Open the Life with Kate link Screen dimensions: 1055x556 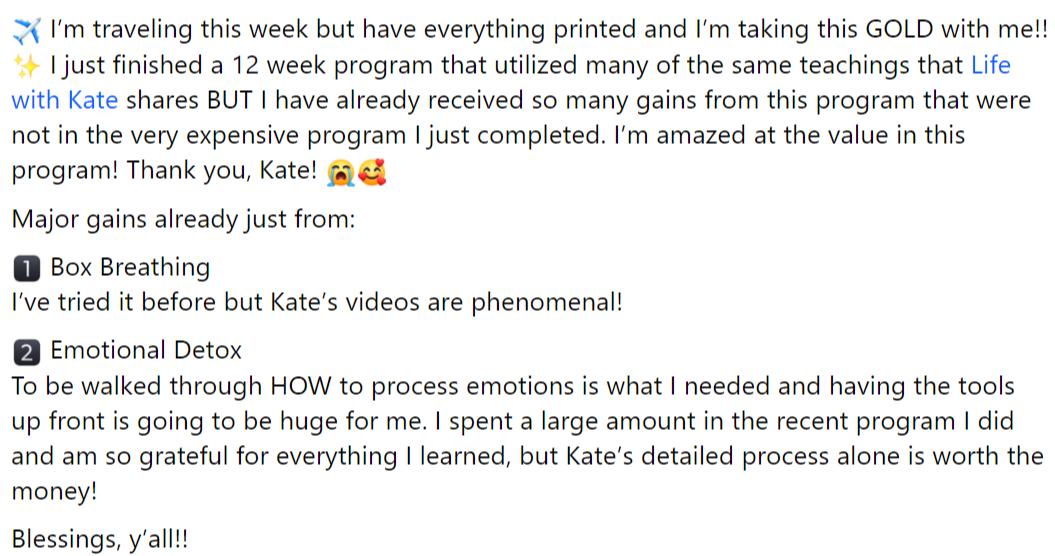point(990,65)
